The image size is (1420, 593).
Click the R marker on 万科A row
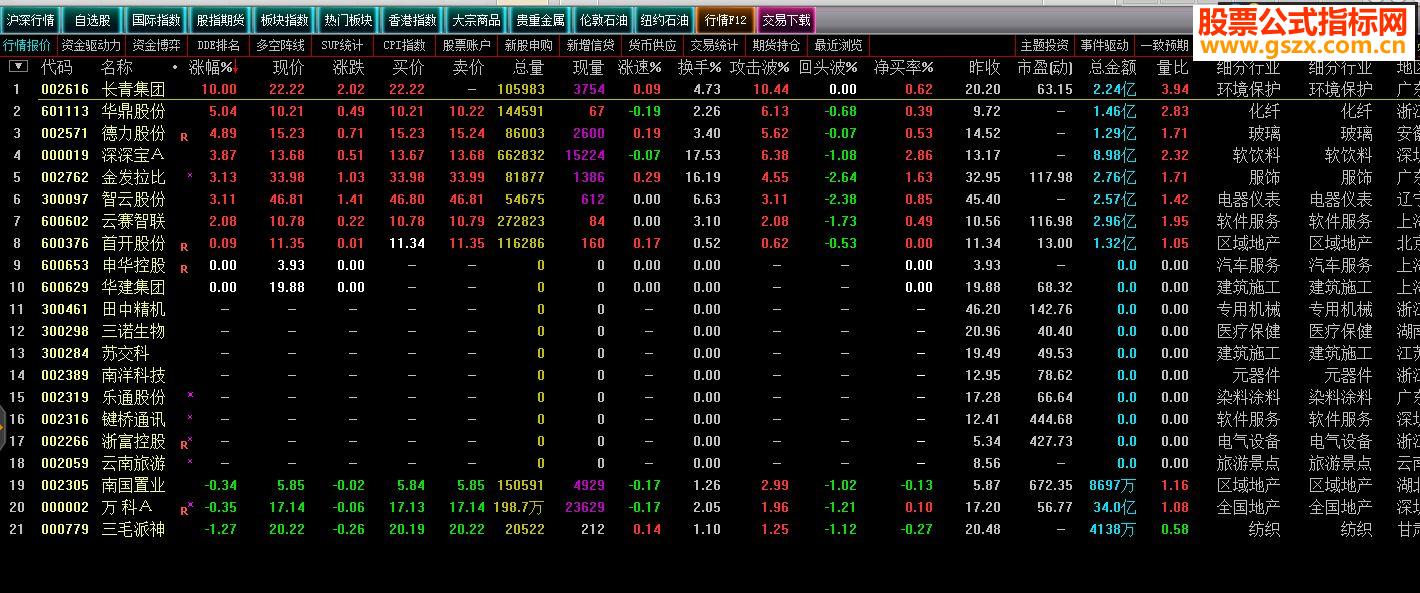184,510
